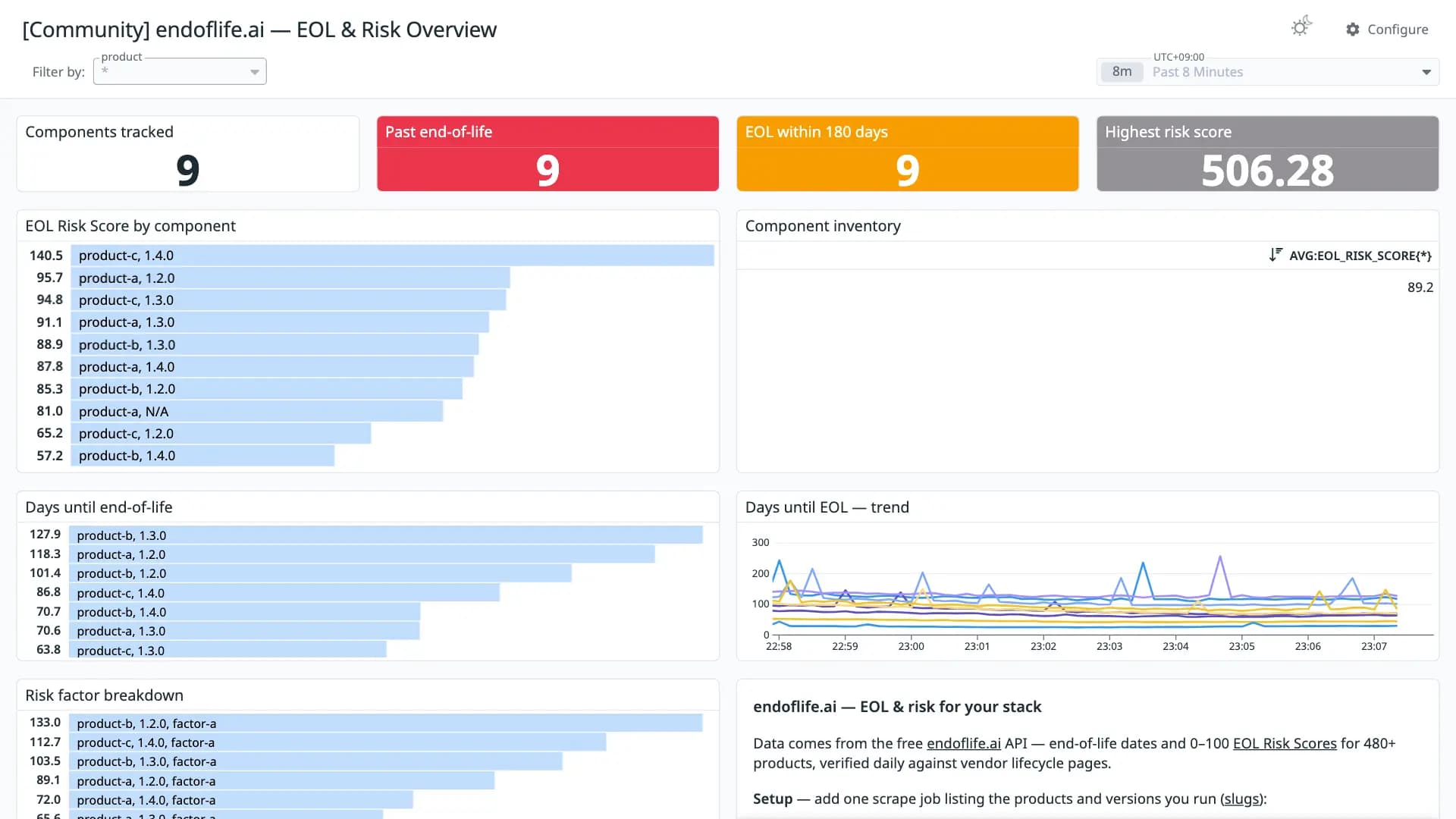
Task: Click the Risk factor breakdown widget title
Action: 105,695
